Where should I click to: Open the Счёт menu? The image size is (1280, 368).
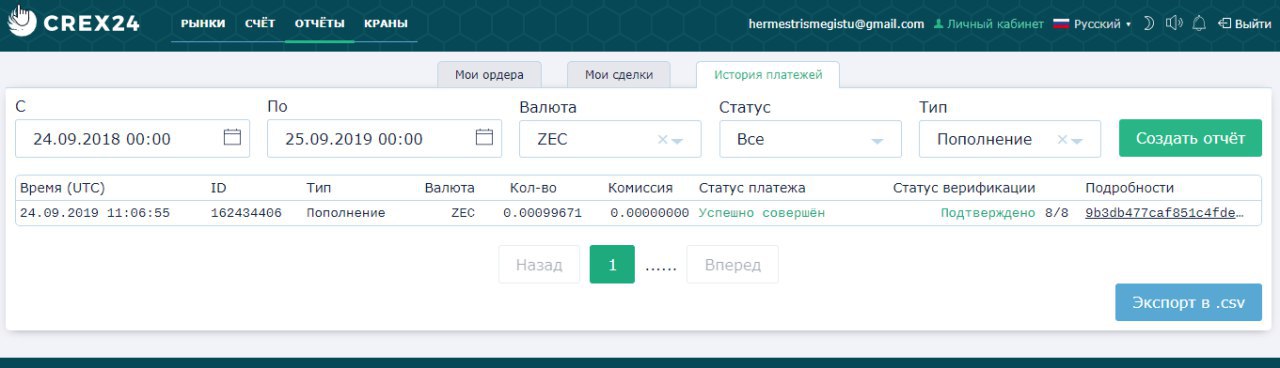[x=260, y=23]
